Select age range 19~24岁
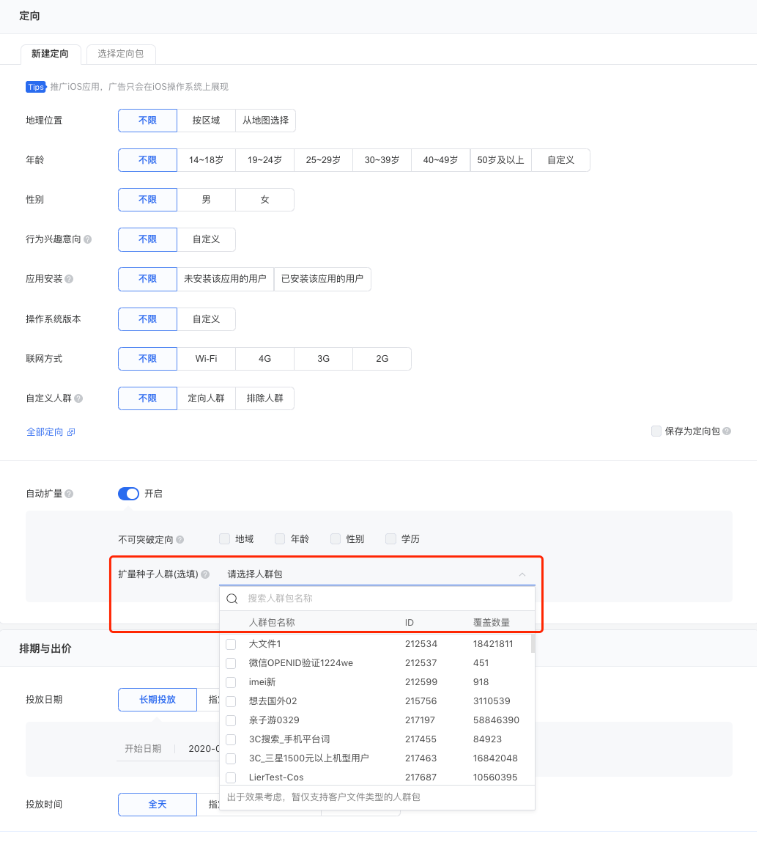Viewport: 757px width, 862px height. pos(265,160)
